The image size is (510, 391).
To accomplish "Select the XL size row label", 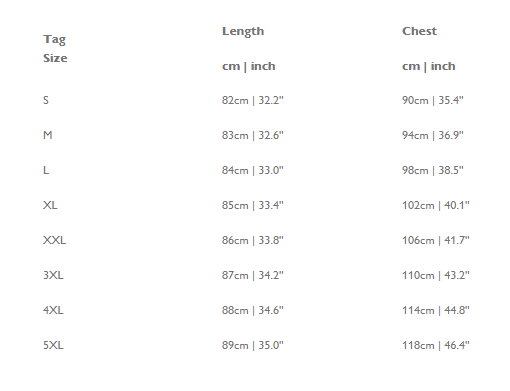I will pyautogui.click(x=50, y=205).
